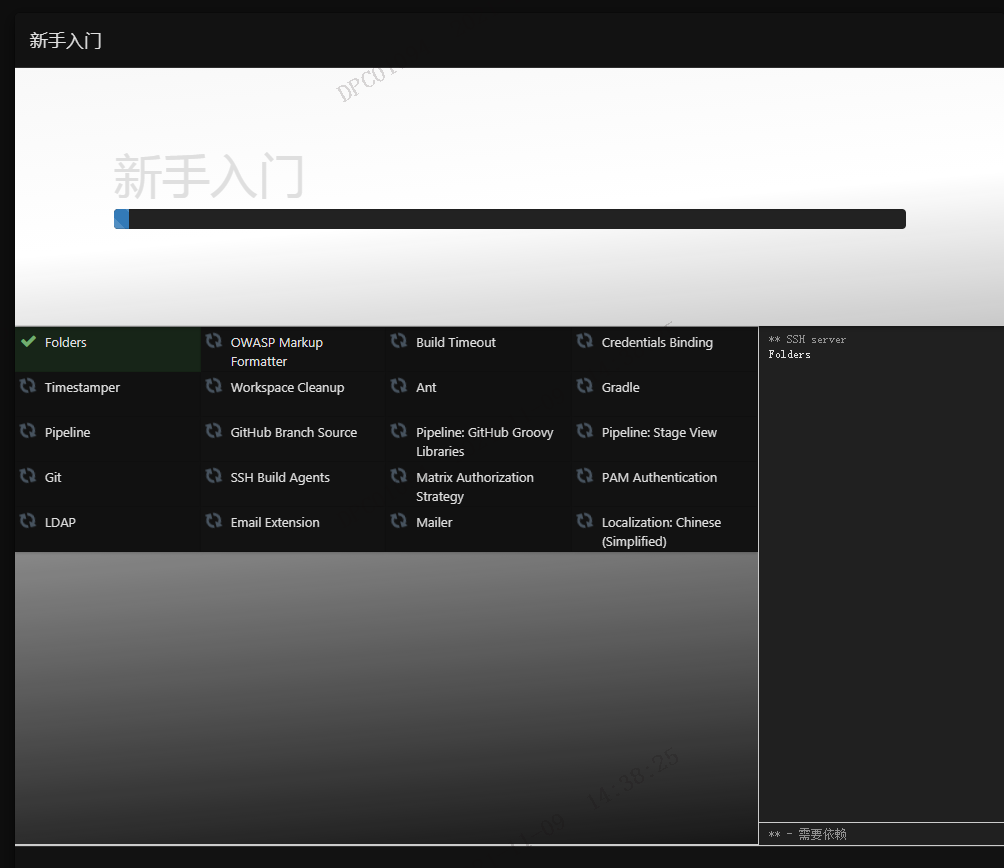Select the Pipeline plugin label

tap(67, 433)
